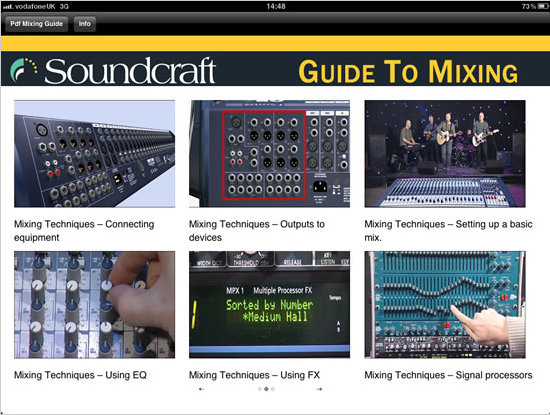The height and width of the screenshot is (415, 550).
Task: Tap the signal strength icon in status bar
Action: click(x=7, y=7)
